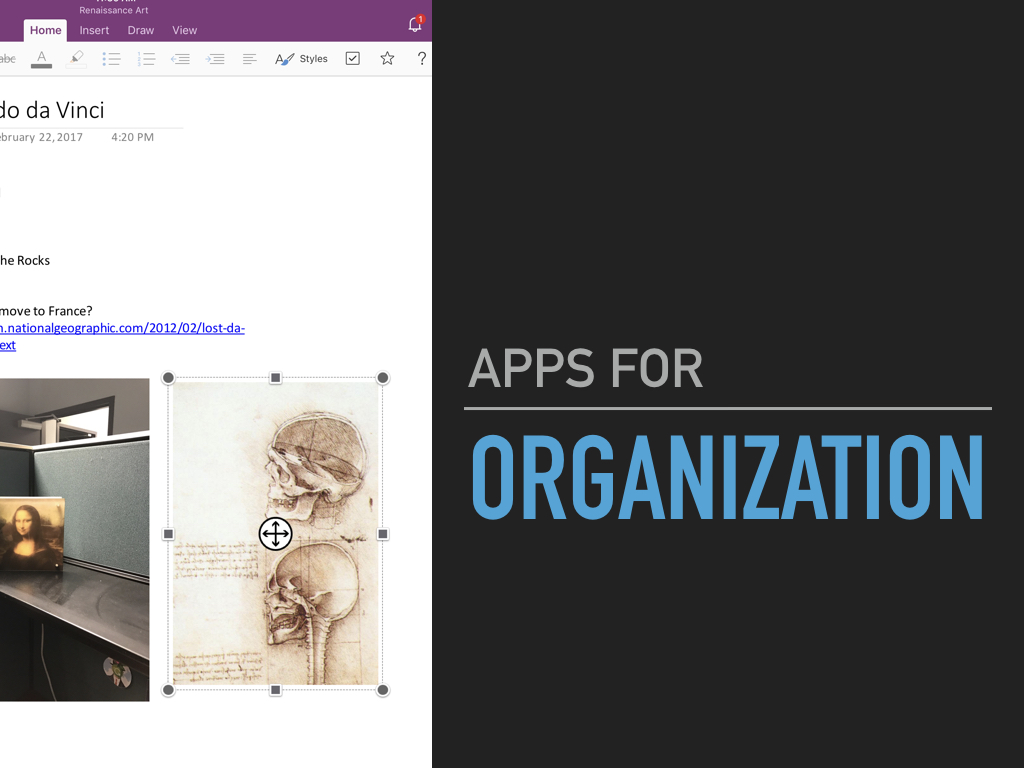Select the Mona Lisa cubicle photo

pos(74,539)
